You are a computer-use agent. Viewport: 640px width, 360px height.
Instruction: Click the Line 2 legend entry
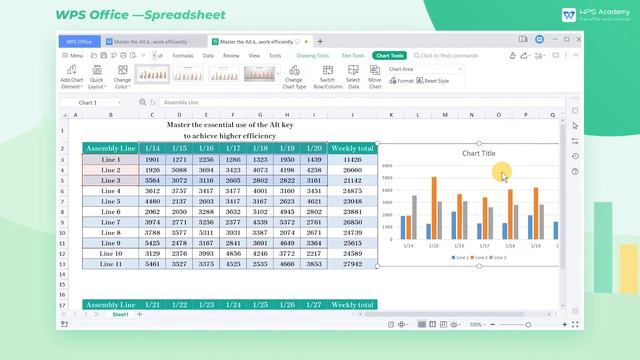click(479, 258)
